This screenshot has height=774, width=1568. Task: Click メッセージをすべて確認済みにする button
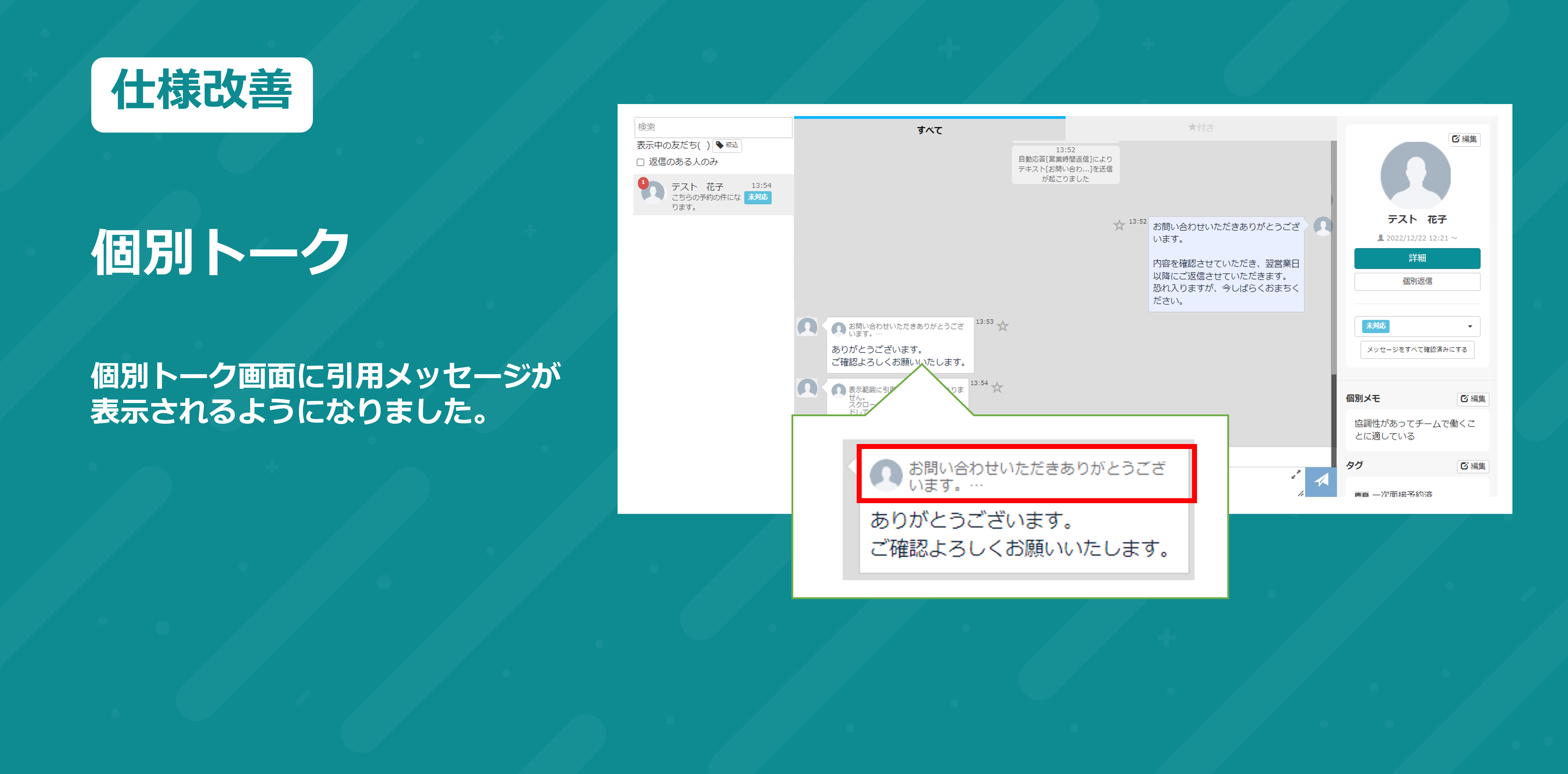pos(1417,350)
